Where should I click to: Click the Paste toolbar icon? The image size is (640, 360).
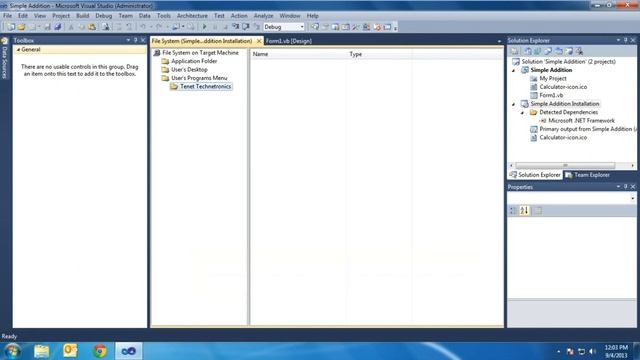91,27
